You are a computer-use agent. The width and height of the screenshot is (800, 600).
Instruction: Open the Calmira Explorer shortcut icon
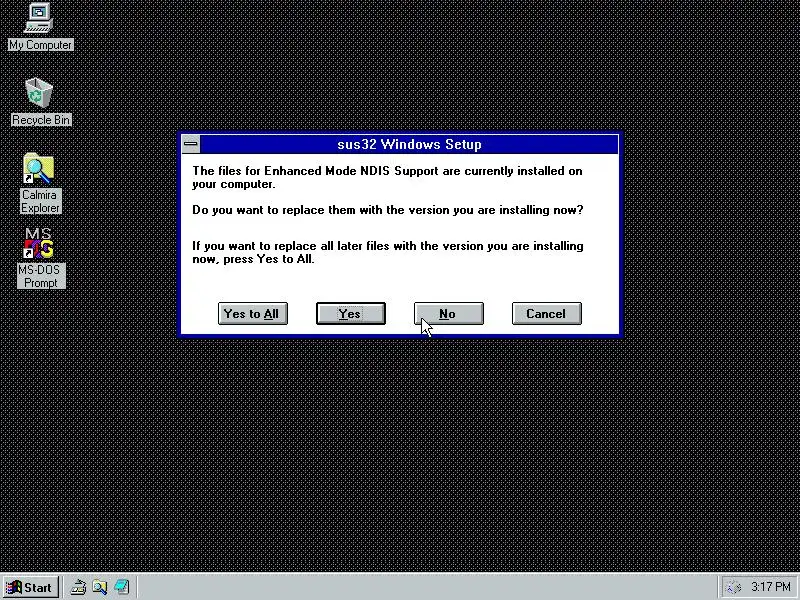click(x=39, y=168)
